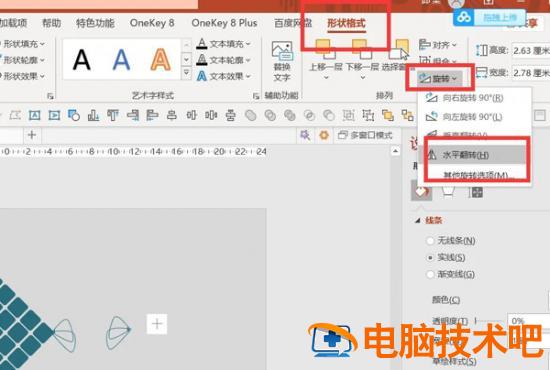The height and width of the screenshot is (370, 550).
Task: Click the text box A icon in OneKey toolbar
Action: tap(34, 115)
